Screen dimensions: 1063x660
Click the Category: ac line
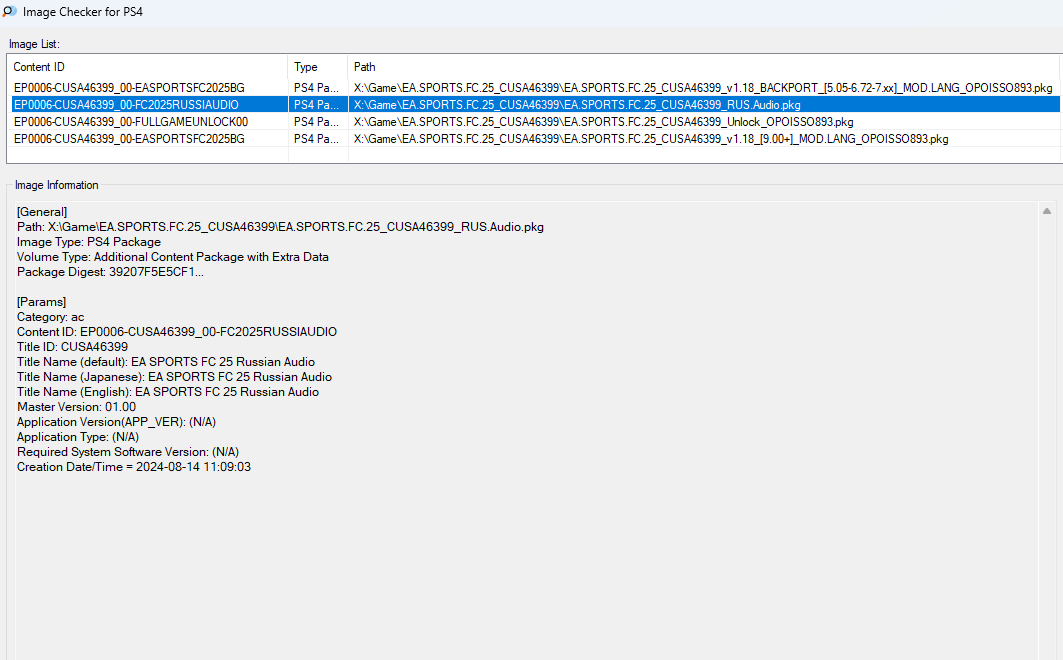click(51, 317)
